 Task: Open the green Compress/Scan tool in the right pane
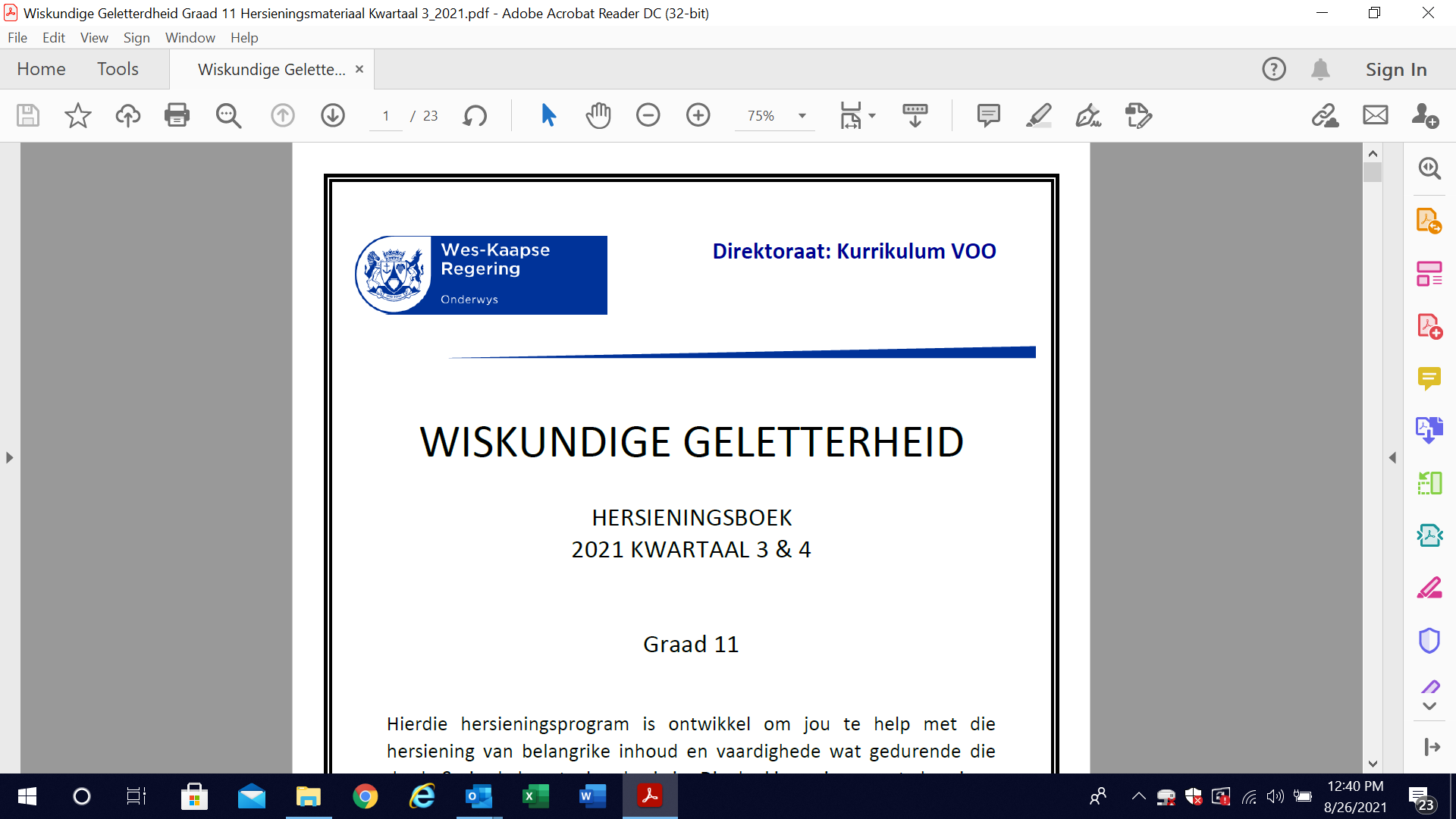coord(1429,483)
